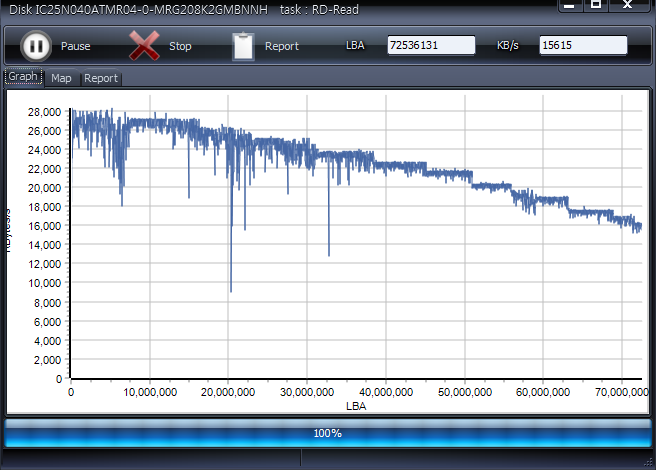Click the Report label next to the clipboard
The image size is (656, 470).
click(282, 46)
